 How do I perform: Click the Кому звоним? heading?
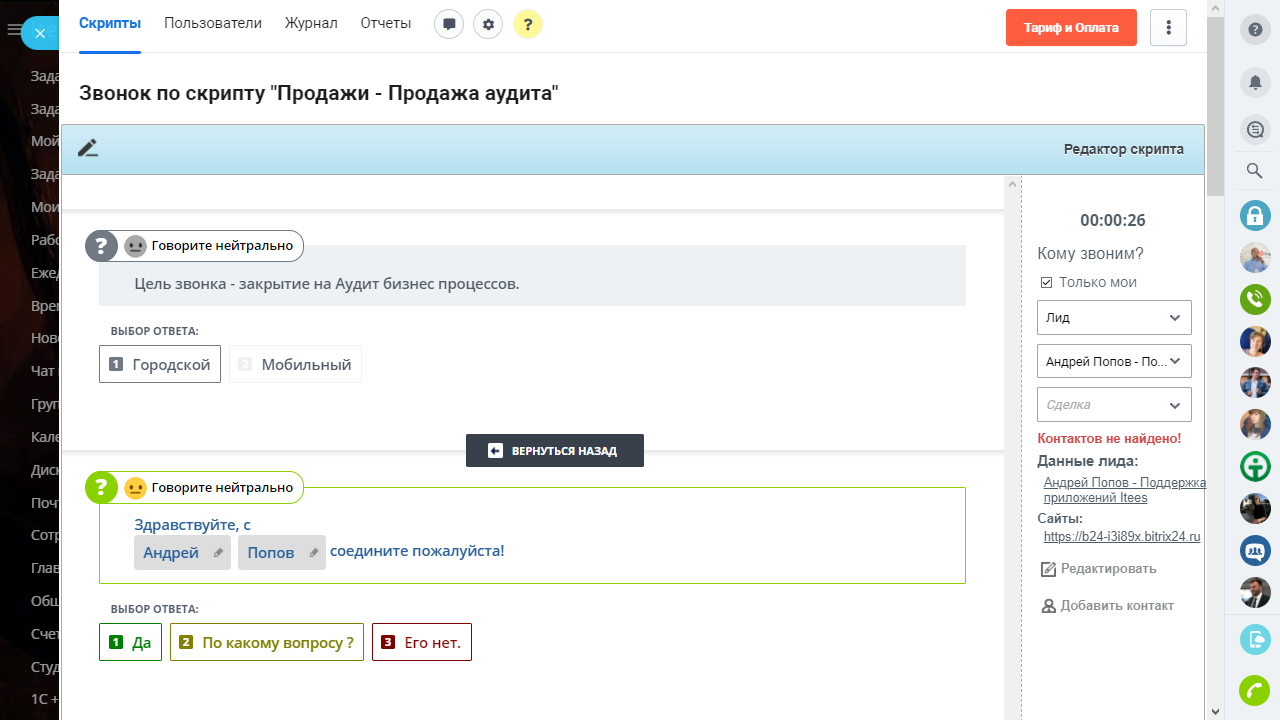point(1090,254)
